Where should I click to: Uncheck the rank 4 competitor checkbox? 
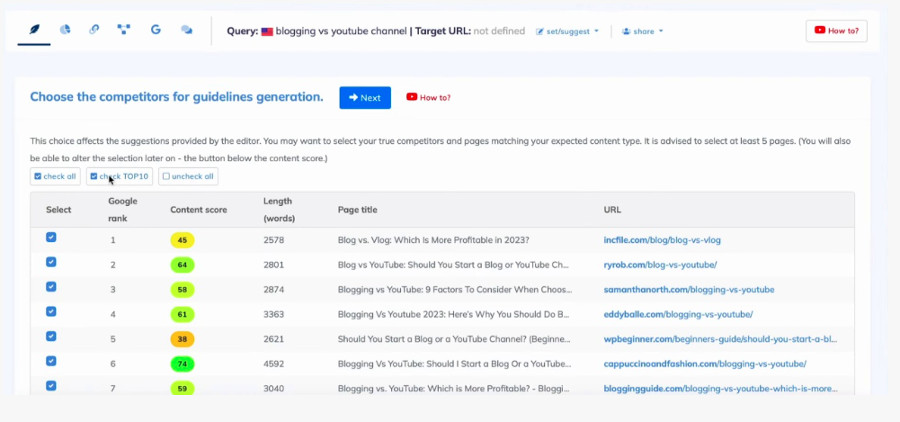pyautogui.click(x=51, y=312)
